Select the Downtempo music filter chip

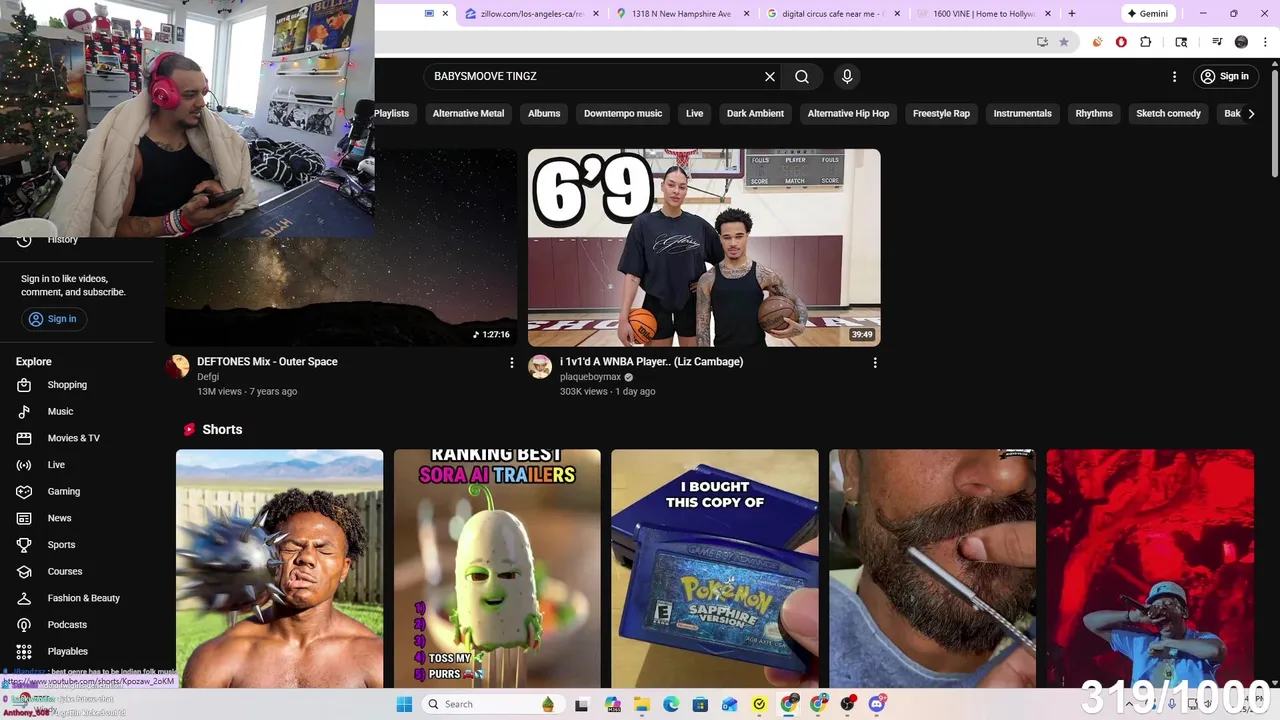click(623, 114)
